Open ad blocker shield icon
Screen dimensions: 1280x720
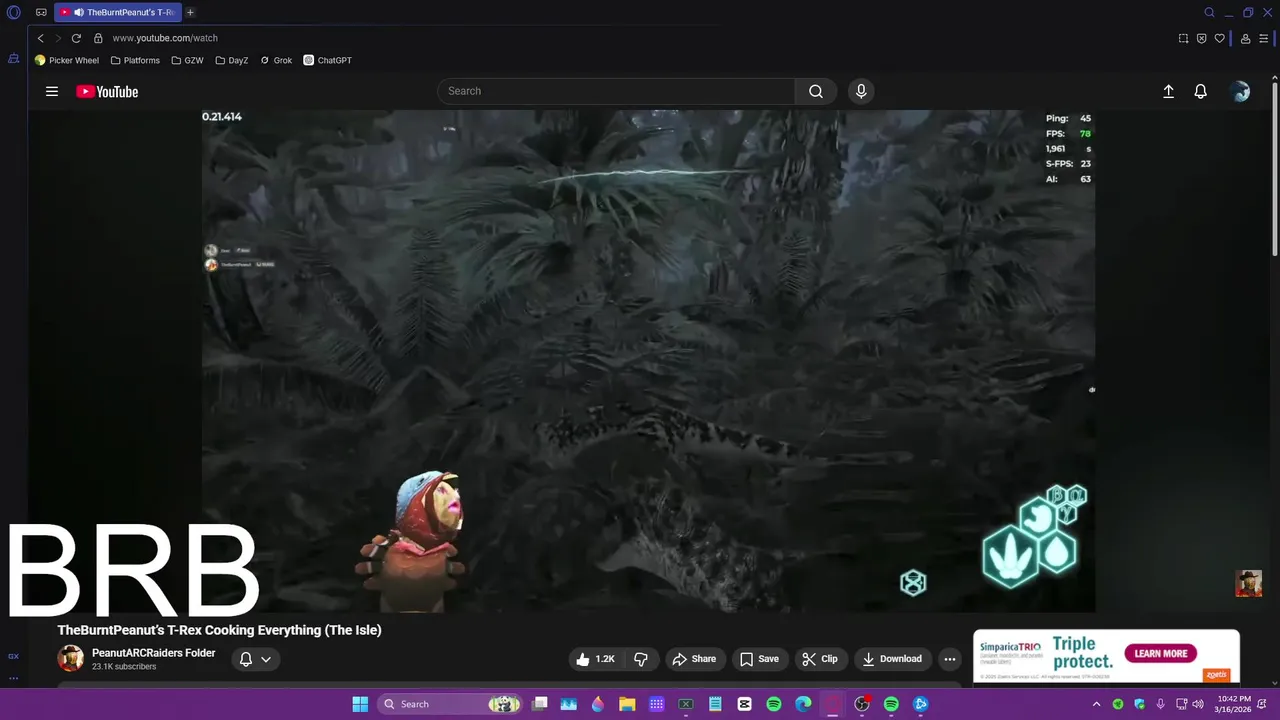click(1202, 38)
